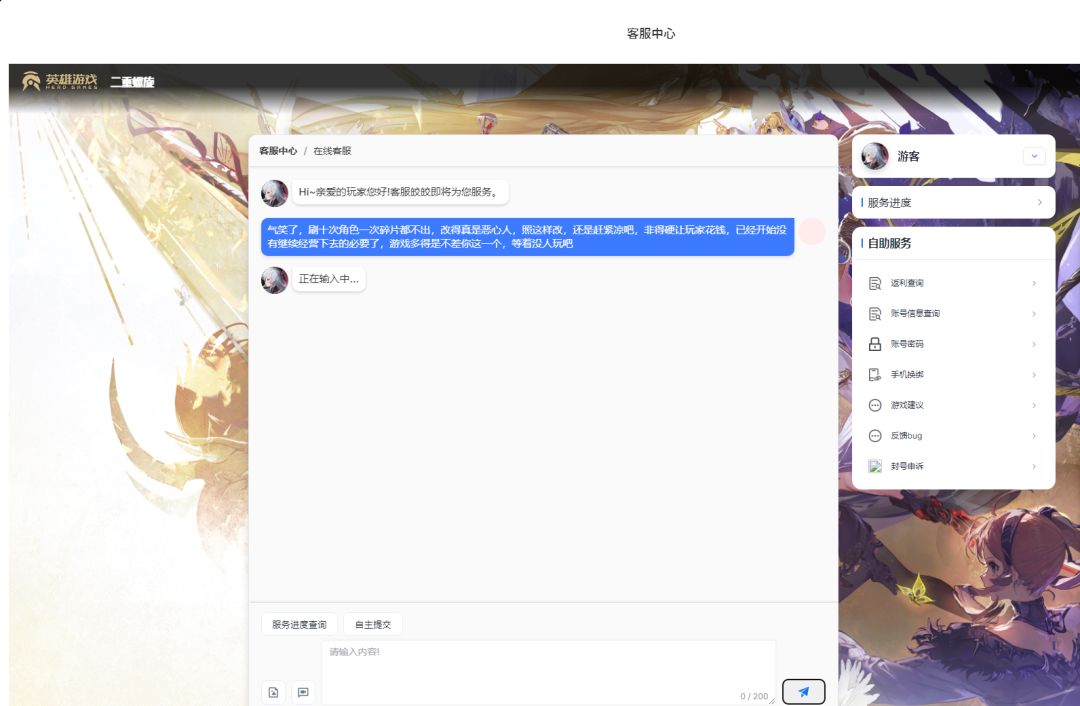
Task: Click the pink avatar circle beside blue message
Action: pyautogui.click(x=813, y=231)
